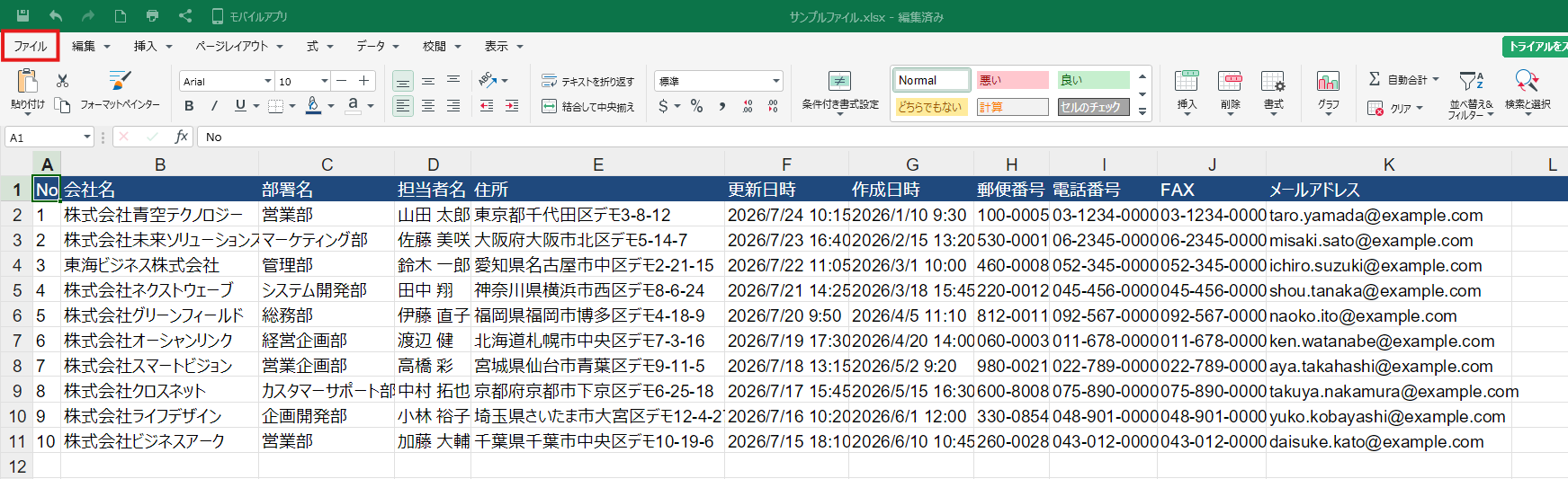Open the データ menu
The width and height of the screenshot is (1568, 479).
point(377,46)
